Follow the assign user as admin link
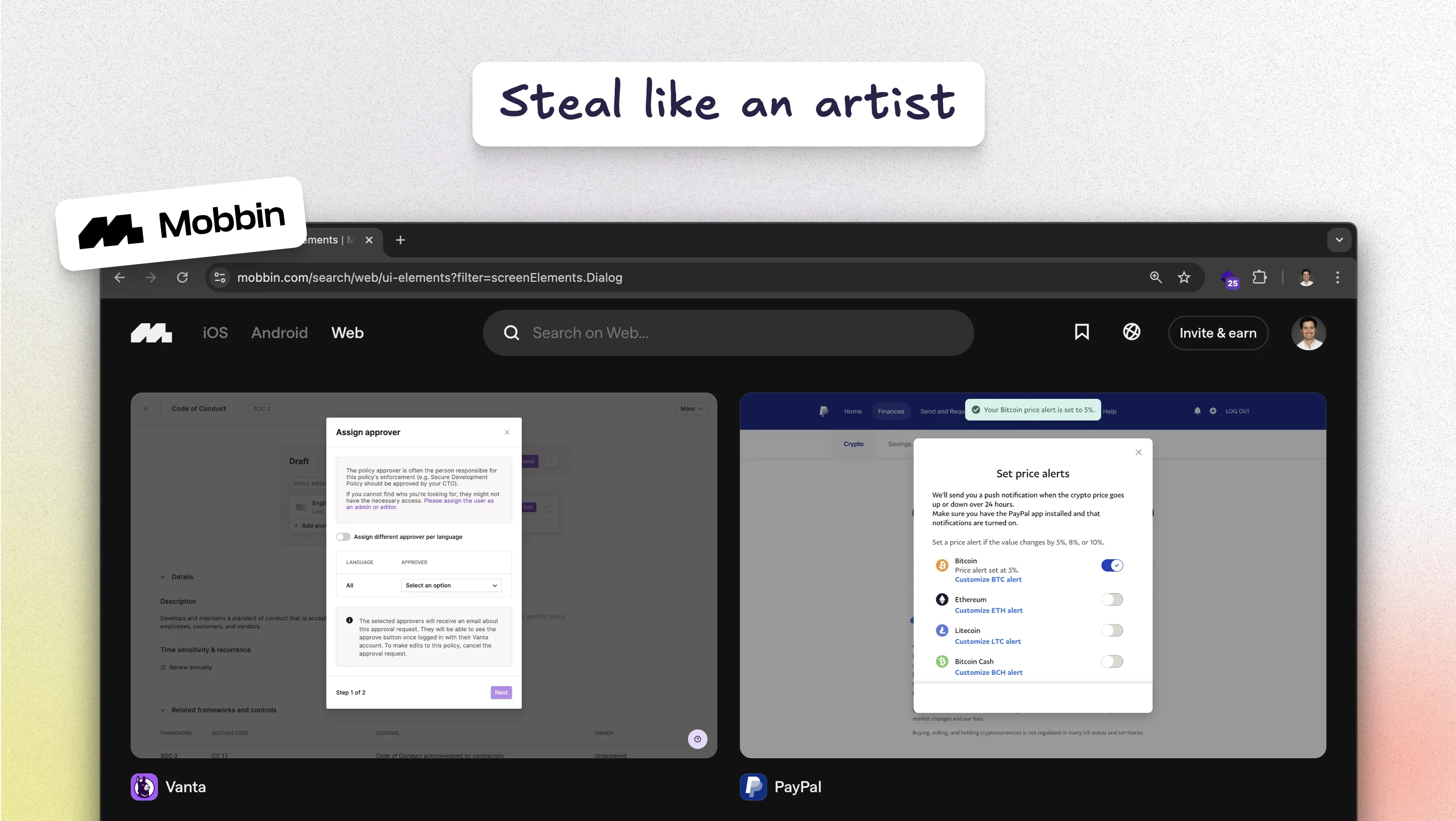 [420, 504]
